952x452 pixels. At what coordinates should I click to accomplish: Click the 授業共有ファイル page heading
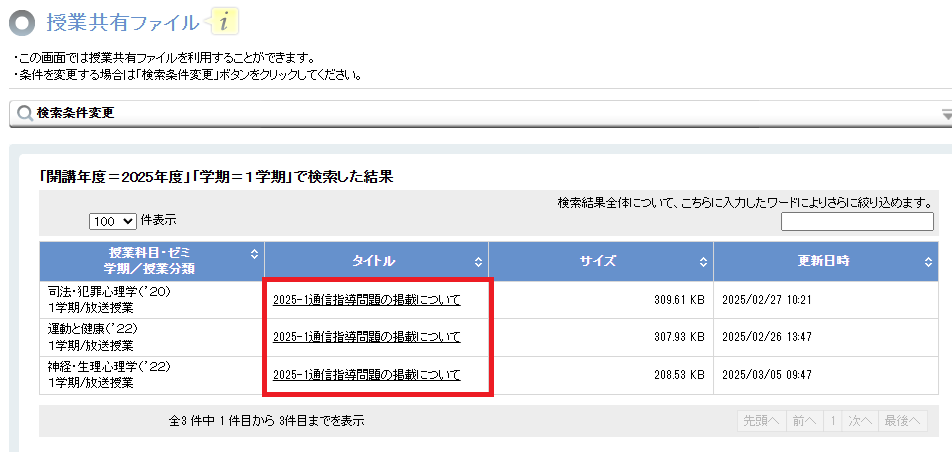click(123, 23)
